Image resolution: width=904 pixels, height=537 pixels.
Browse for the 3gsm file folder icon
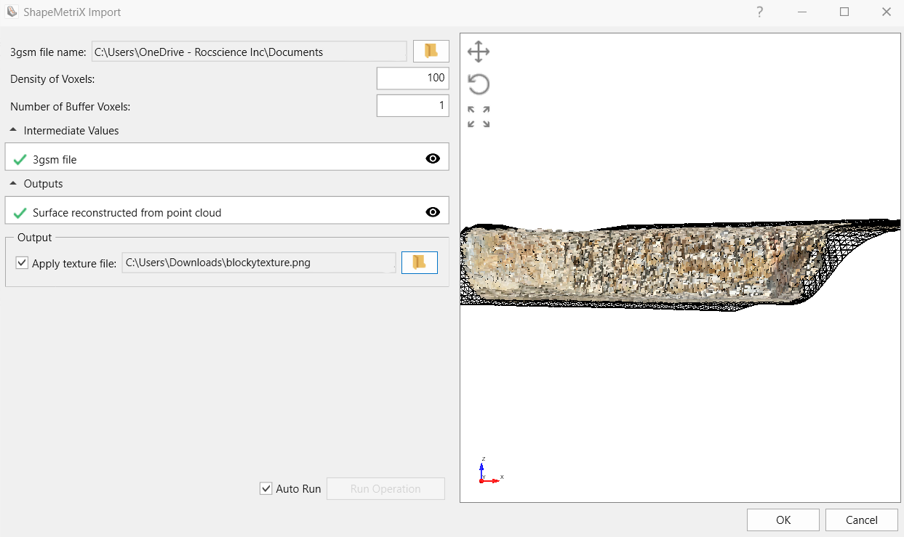coord(431,51)
